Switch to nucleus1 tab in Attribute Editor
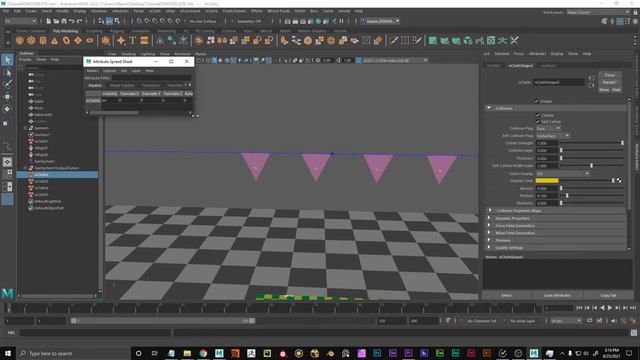The image size is (640, 360). (x=549, y=65)
